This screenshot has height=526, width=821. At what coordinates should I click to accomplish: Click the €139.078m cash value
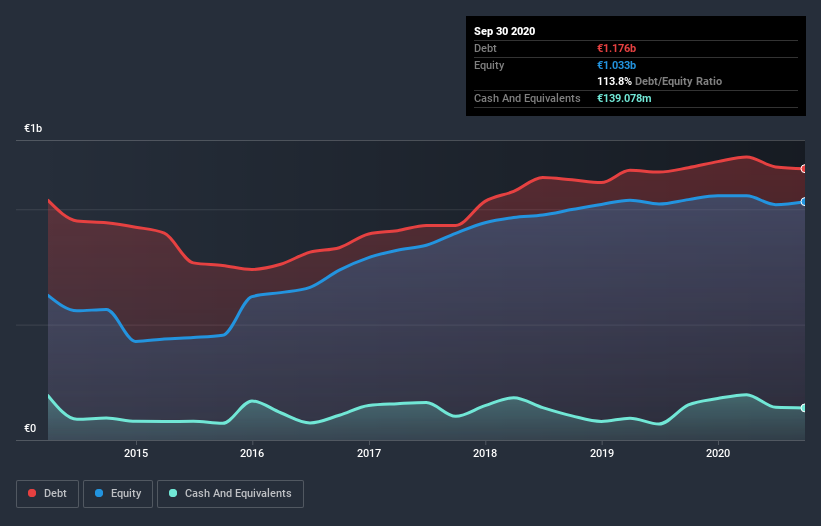coord(624,98)
